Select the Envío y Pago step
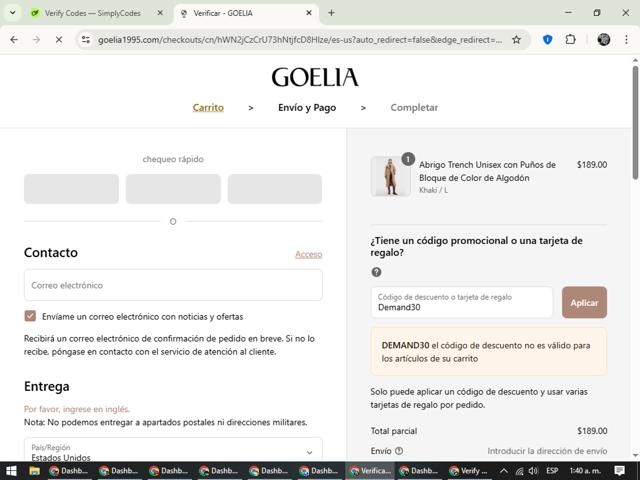 307,107
